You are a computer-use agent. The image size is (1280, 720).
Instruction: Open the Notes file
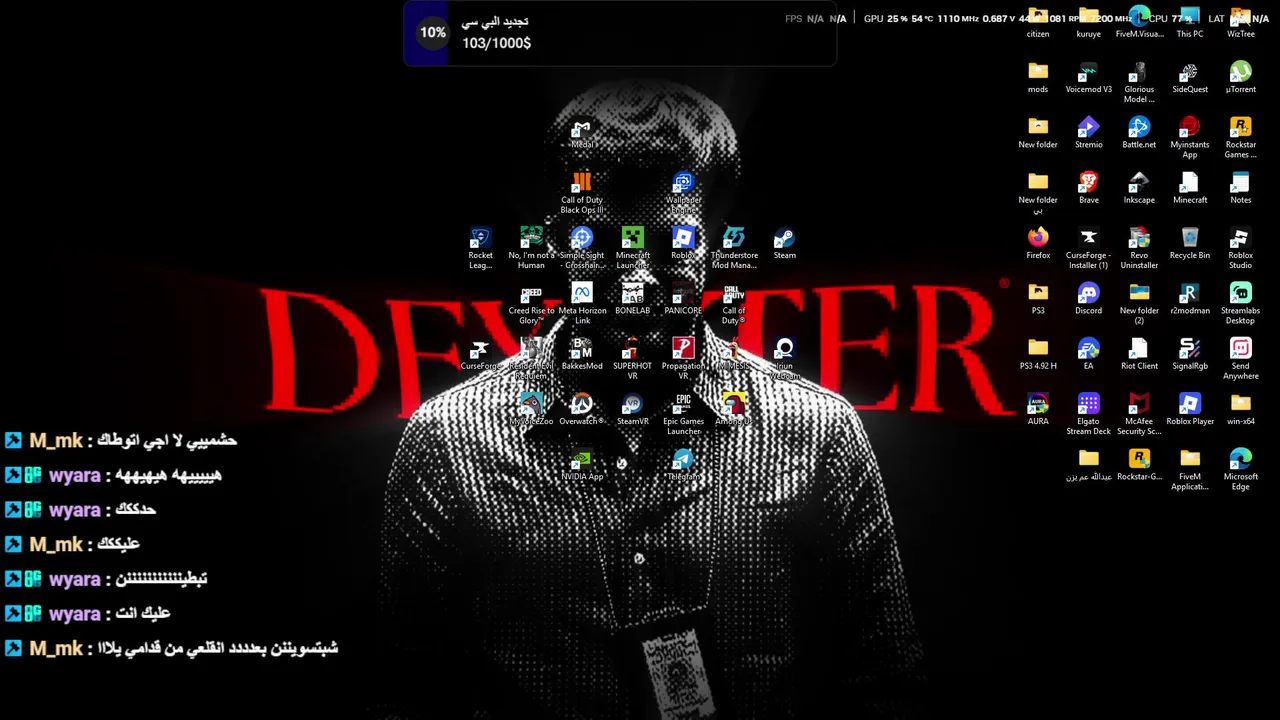[1241, 188]
